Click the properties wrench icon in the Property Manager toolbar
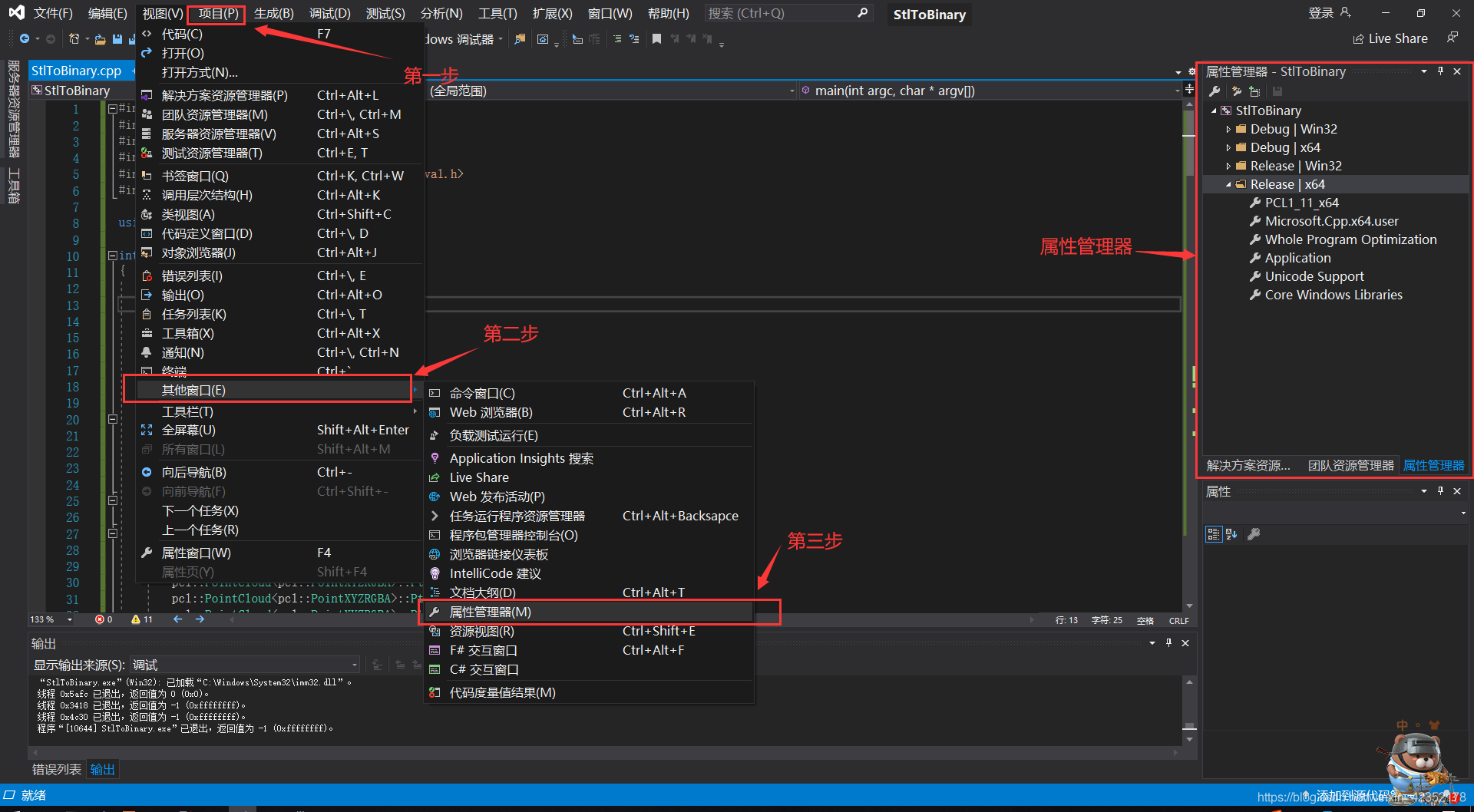The width and height of the screenshot is (1474, 812). (1215, 91)
